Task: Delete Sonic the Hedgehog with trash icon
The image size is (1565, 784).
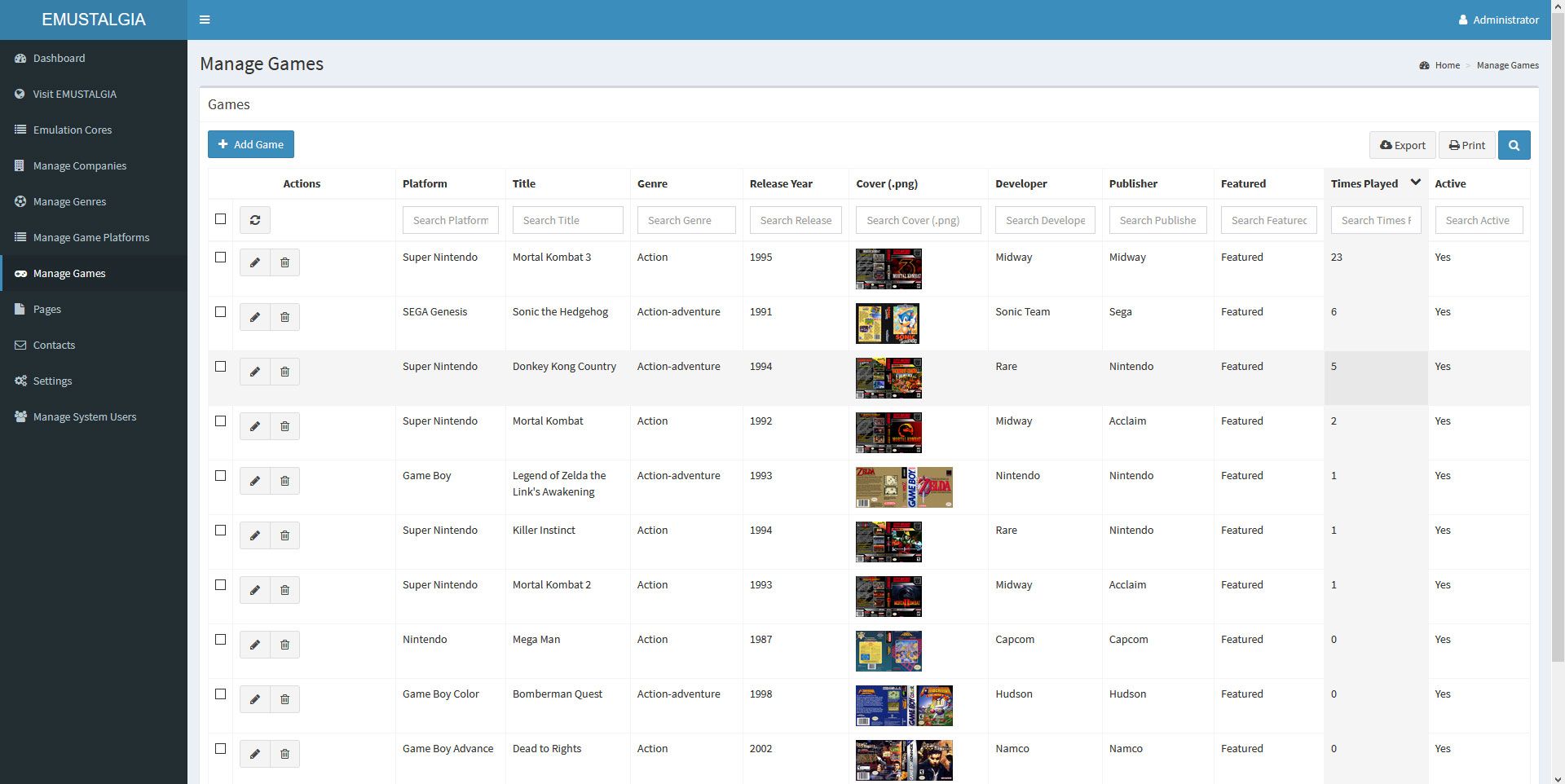Action: point(284,317)
